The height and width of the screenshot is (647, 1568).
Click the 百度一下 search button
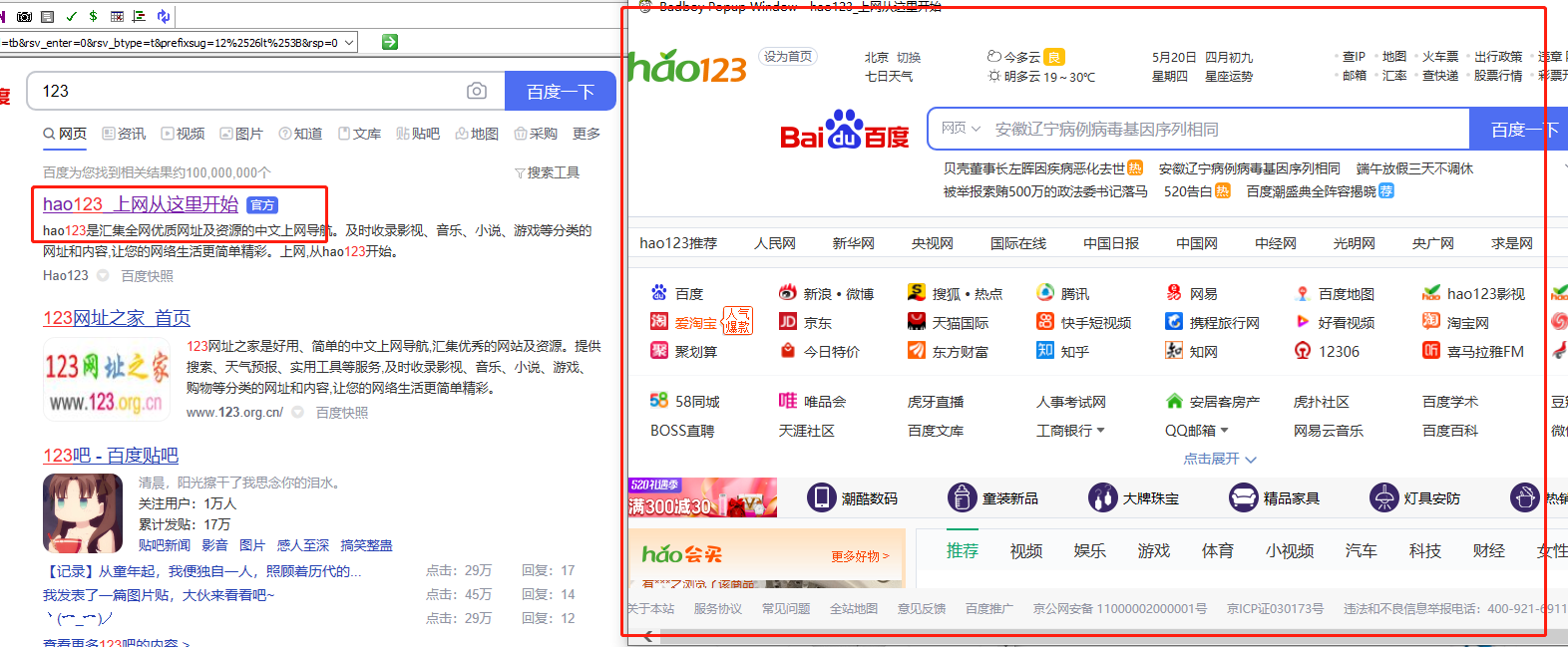click(560, 92)
